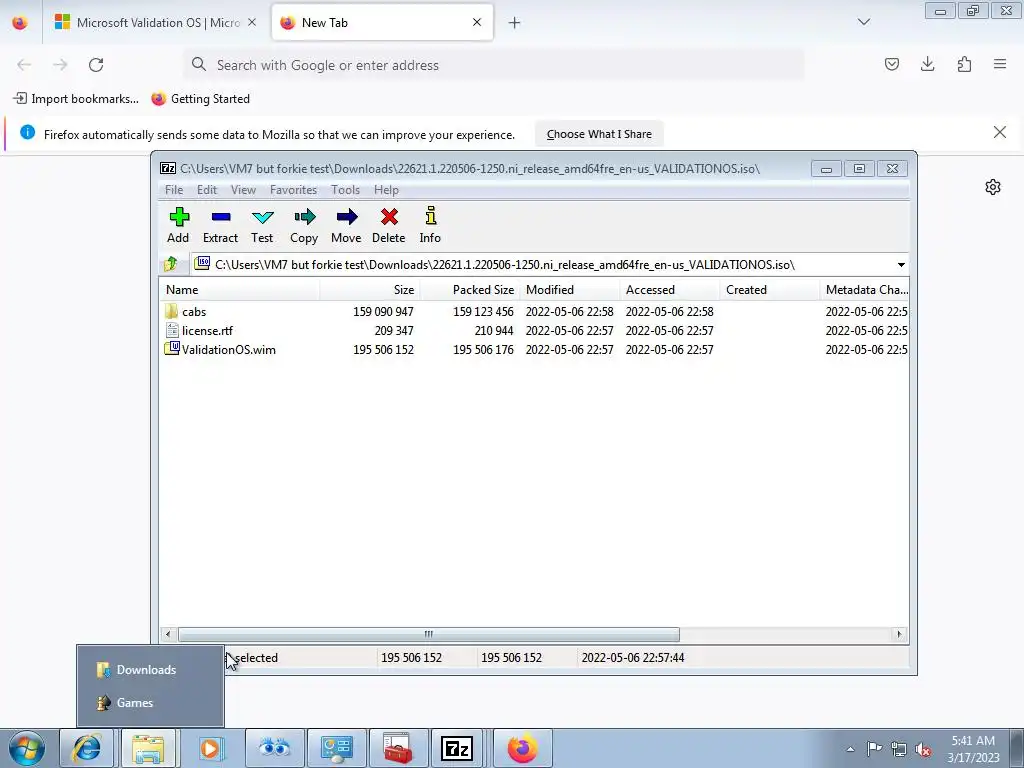Open the Edit menu in 7-Zip
The width and height of the screenshot is (1024, 768).
click(206, 189)
